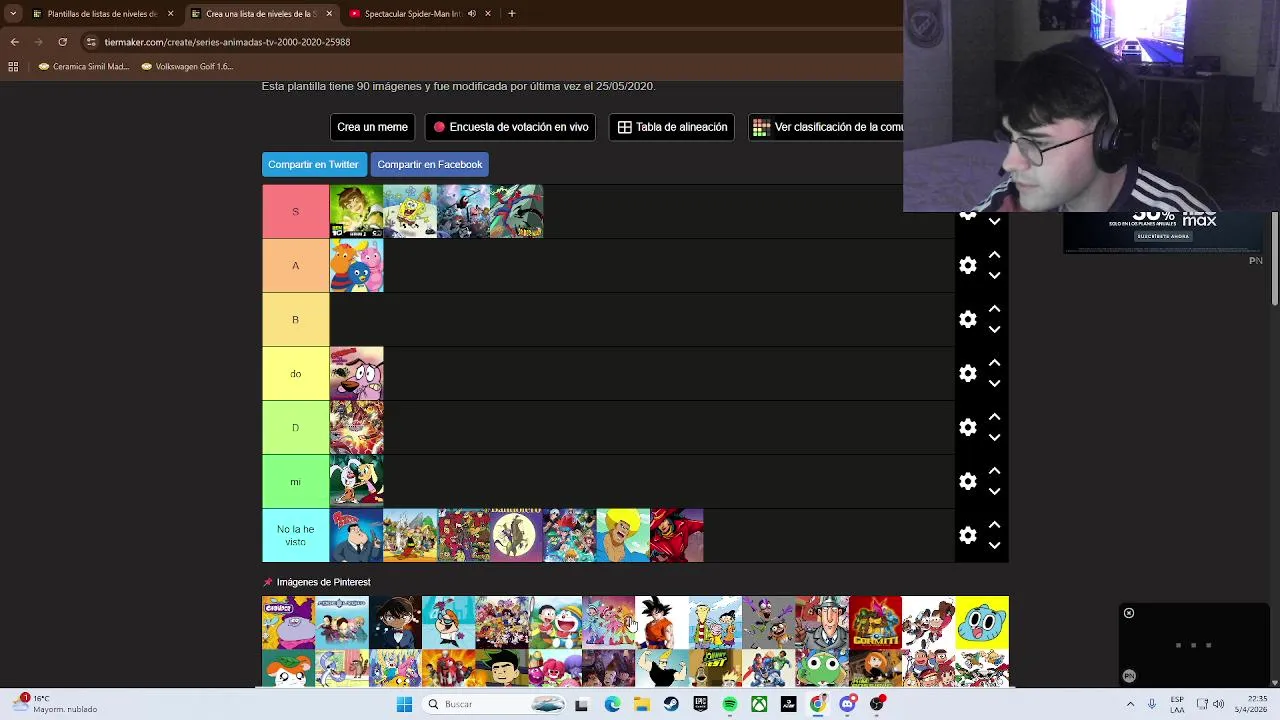
Task: Move 'No la he visto' row up
Action: tap(994, 525)
